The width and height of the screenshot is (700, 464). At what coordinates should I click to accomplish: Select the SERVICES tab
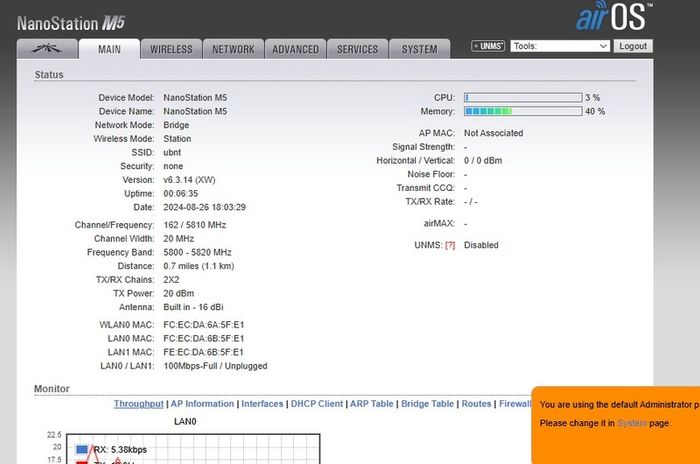tap(358, 49)
